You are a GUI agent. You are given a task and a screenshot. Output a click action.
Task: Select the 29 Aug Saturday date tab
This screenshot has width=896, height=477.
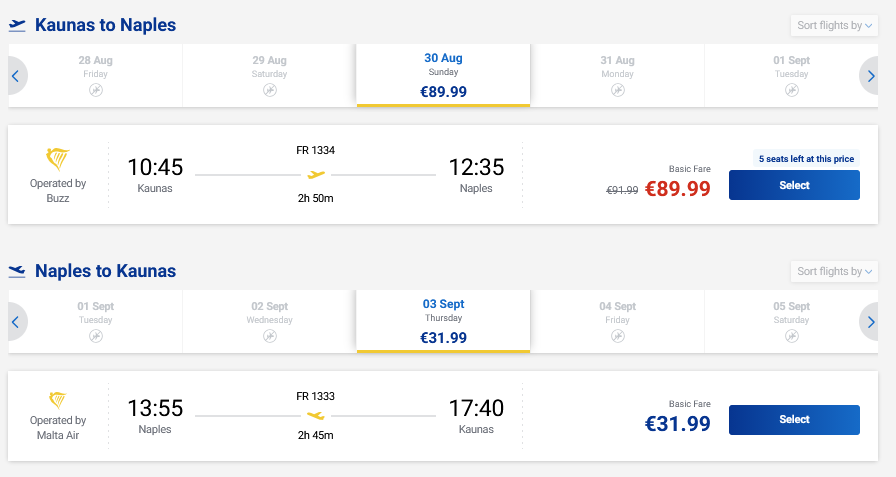(270, 75)
